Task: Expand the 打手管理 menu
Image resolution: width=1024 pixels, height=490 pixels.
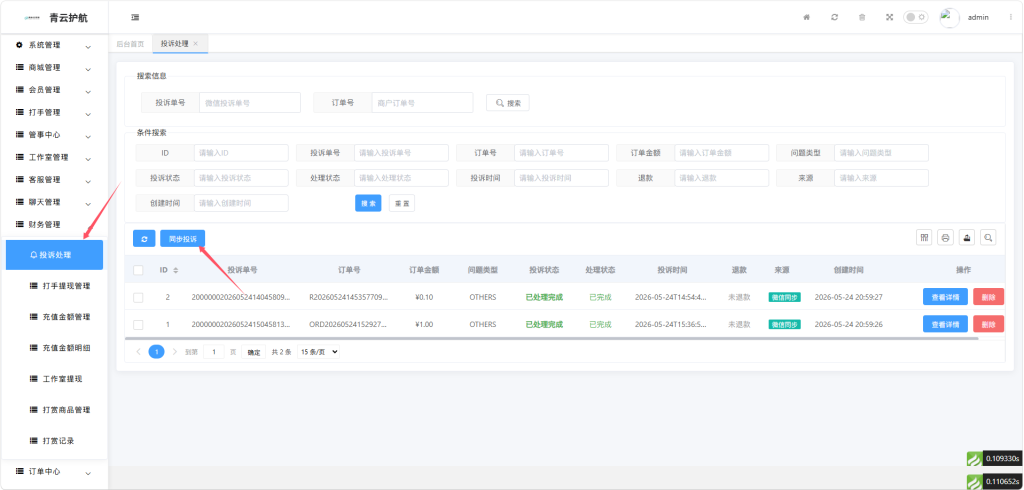Action: click(54, 112)
